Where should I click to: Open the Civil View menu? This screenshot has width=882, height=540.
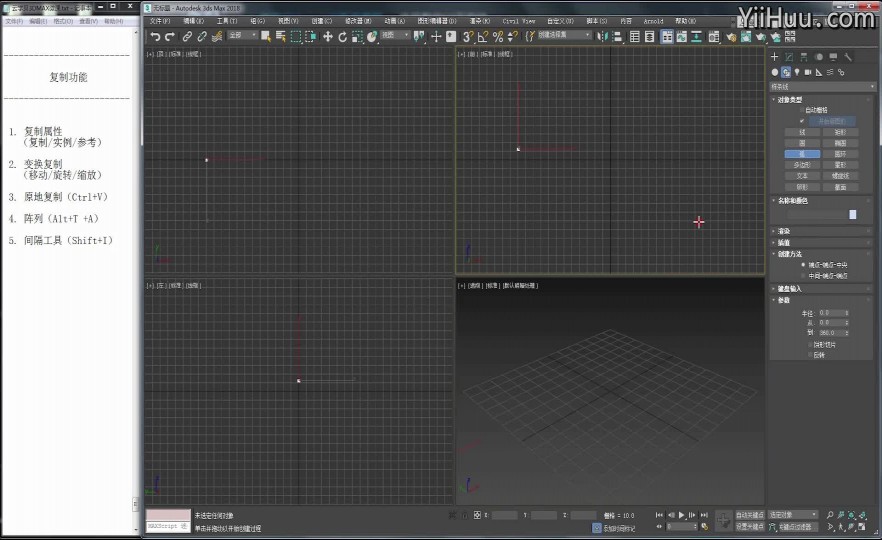click(x=519, y=21)
